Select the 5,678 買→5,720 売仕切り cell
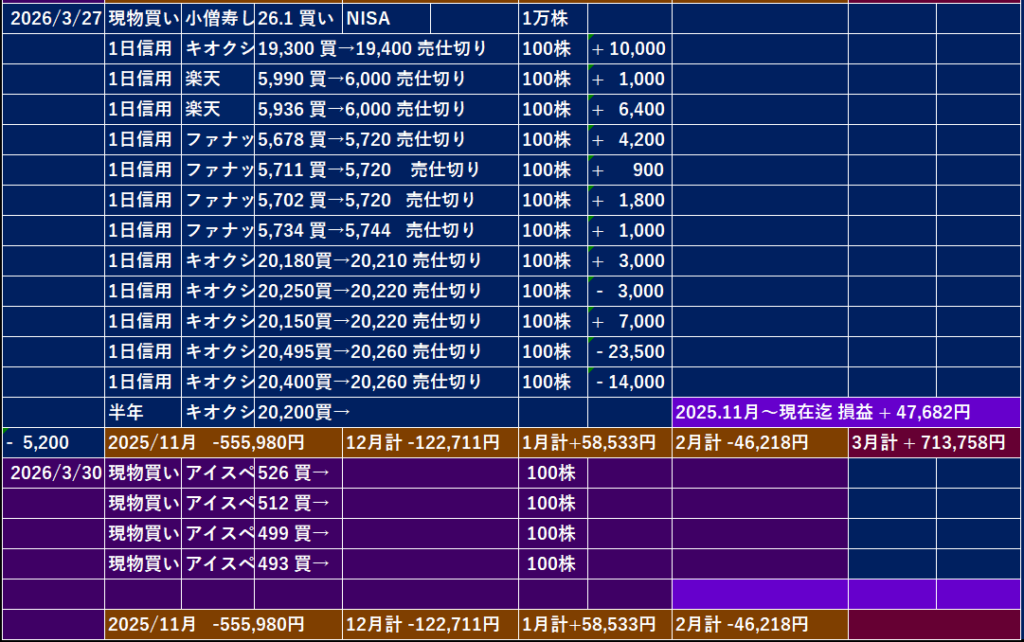This screenshot has height=642, width=1024. coord(385,140)
